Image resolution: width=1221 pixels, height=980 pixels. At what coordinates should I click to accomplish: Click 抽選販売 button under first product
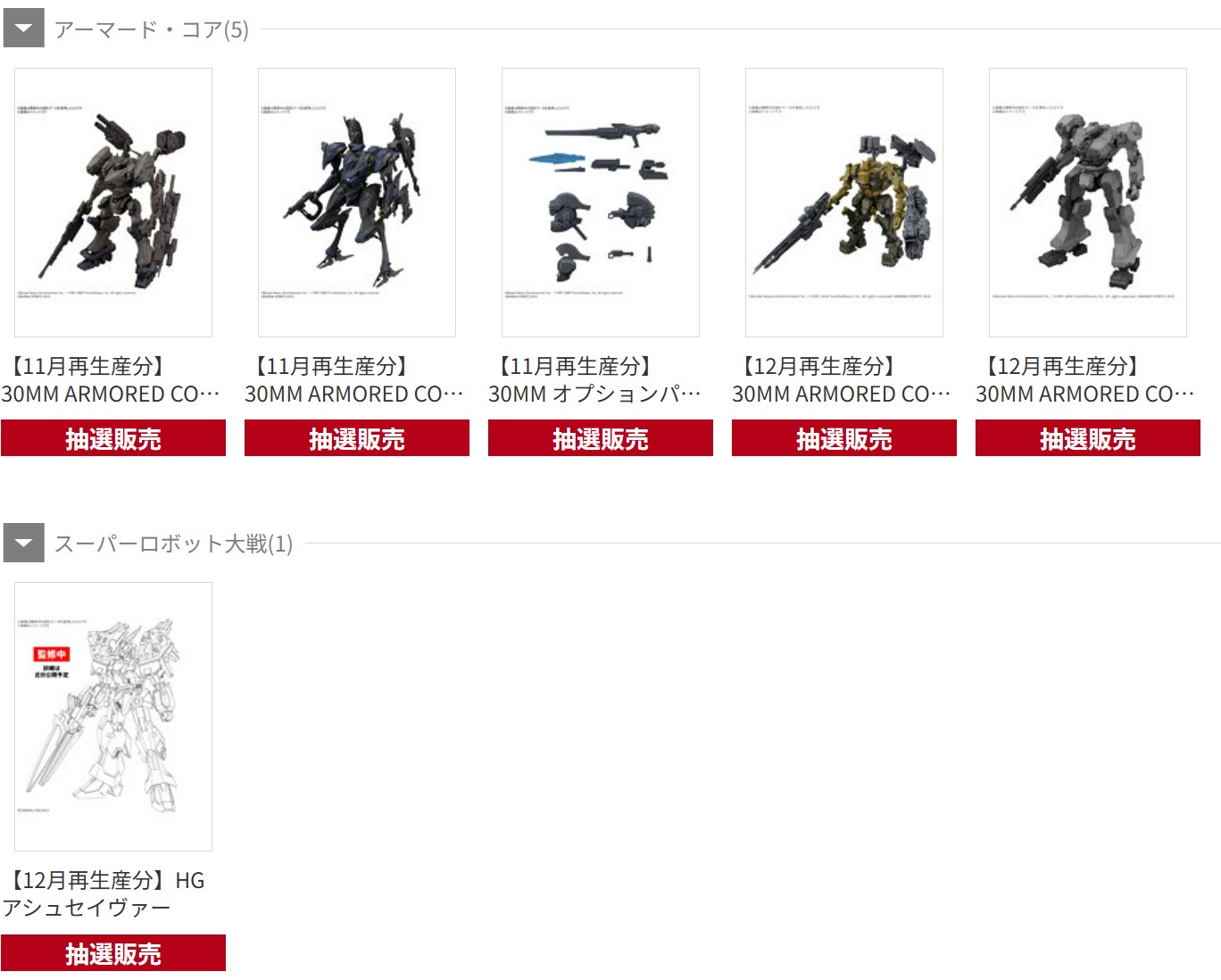113,438
